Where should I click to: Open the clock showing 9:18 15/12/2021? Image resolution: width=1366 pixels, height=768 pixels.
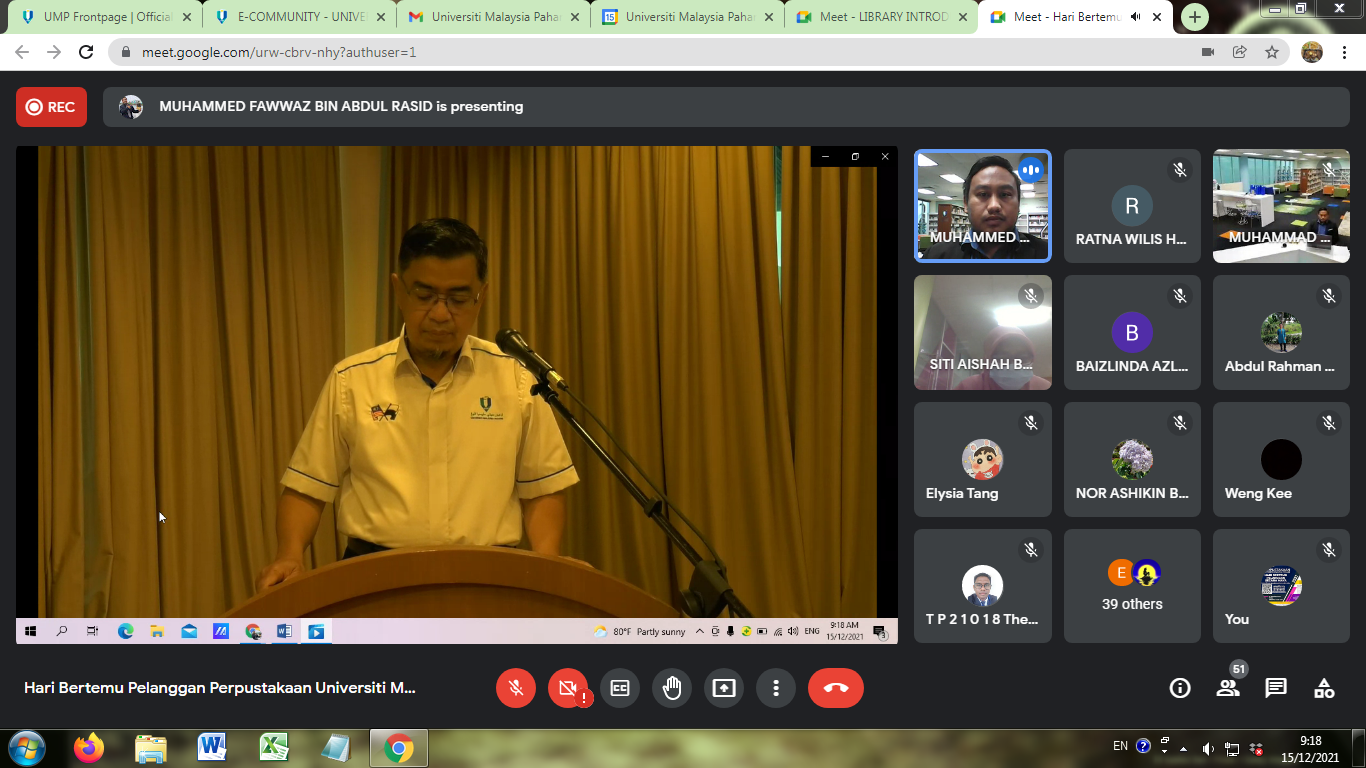tap(1310, 749)
